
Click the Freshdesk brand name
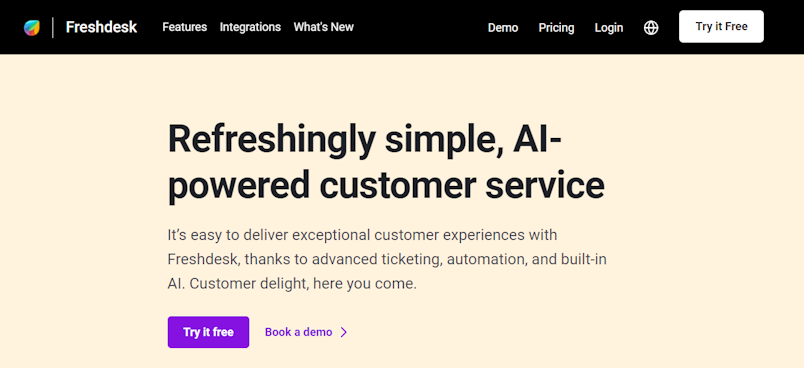pyautogui.click(x=101, y=27)
